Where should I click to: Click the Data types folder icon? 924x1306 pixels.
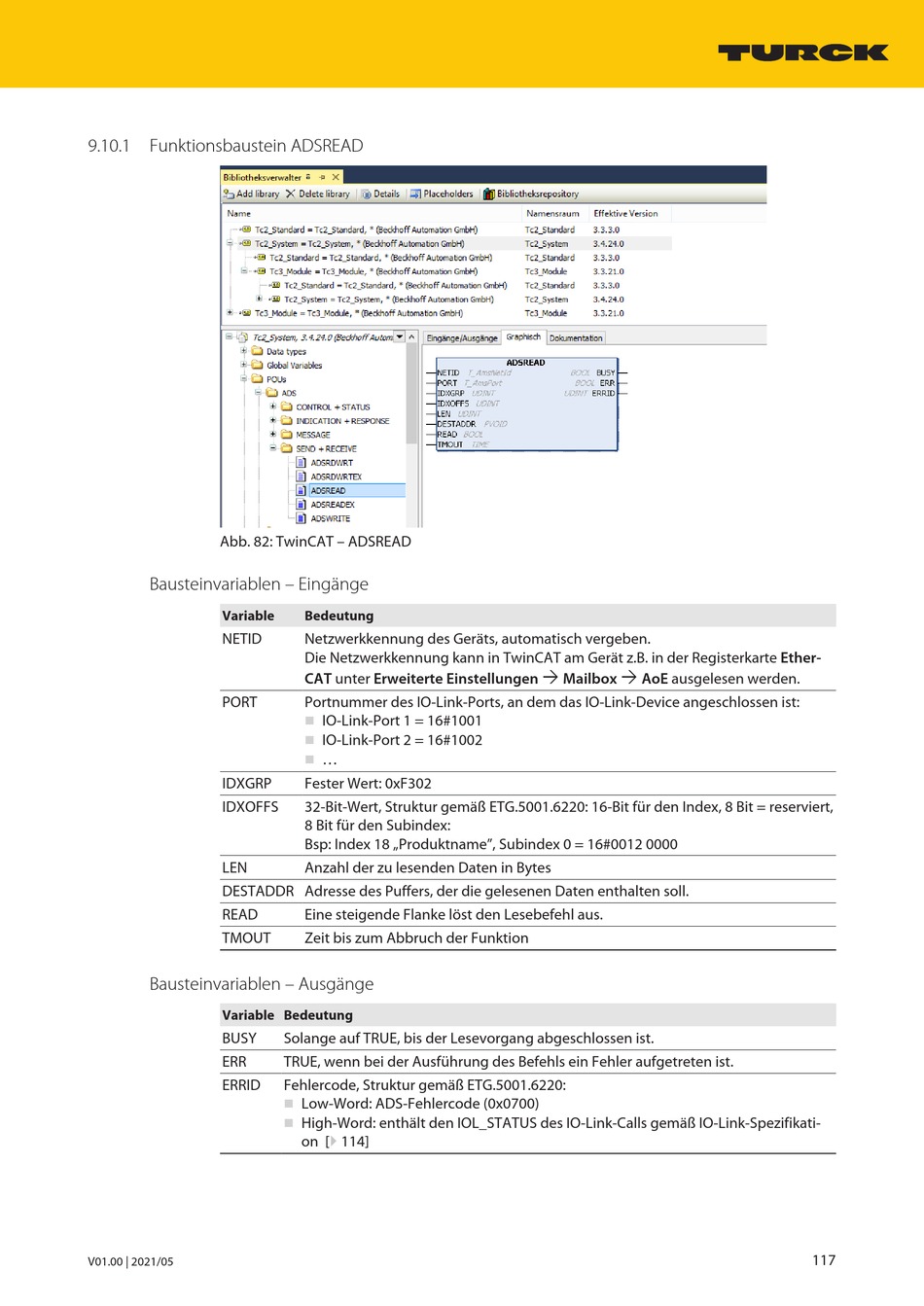(x=258, y=351)
